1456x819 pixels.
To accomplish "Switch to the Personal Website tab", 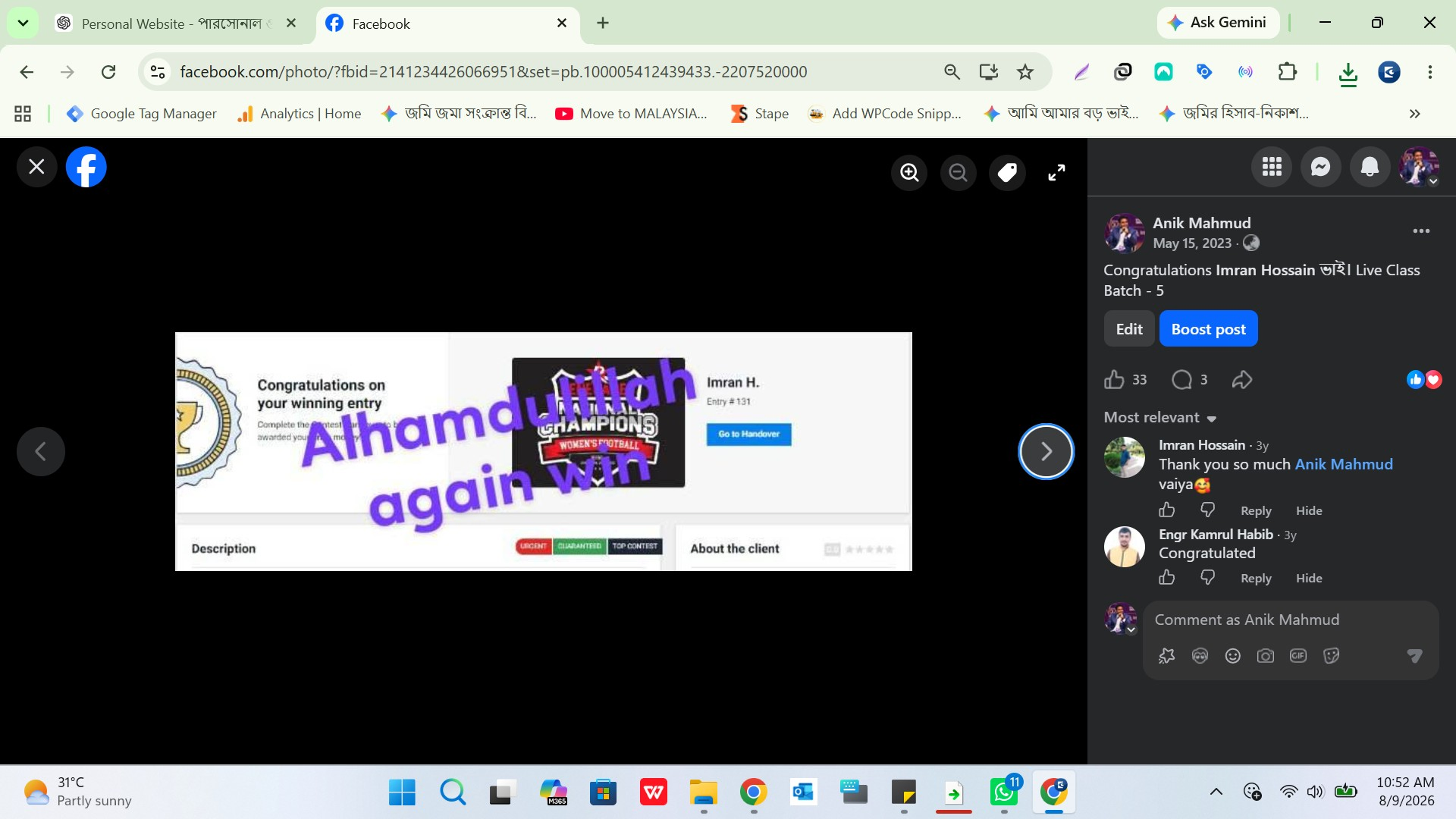I will [x=174, y=24].
